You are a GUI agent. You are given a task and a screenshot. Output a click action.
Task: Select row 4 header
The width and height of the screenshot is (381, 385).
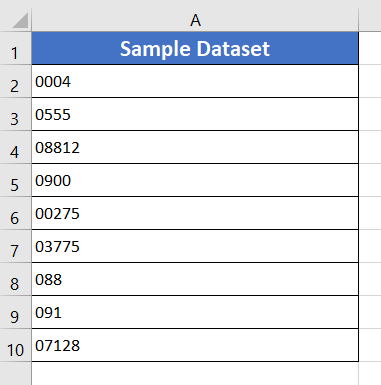pos(16,147)
